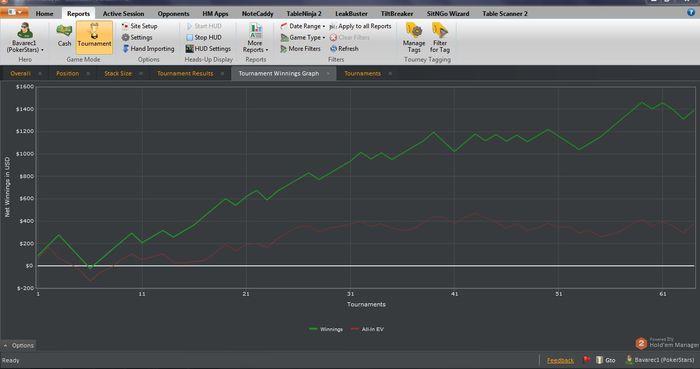This screenshot has height=369, width=700.
Task: Close the Overall report tab
Action: pos(40,74)
